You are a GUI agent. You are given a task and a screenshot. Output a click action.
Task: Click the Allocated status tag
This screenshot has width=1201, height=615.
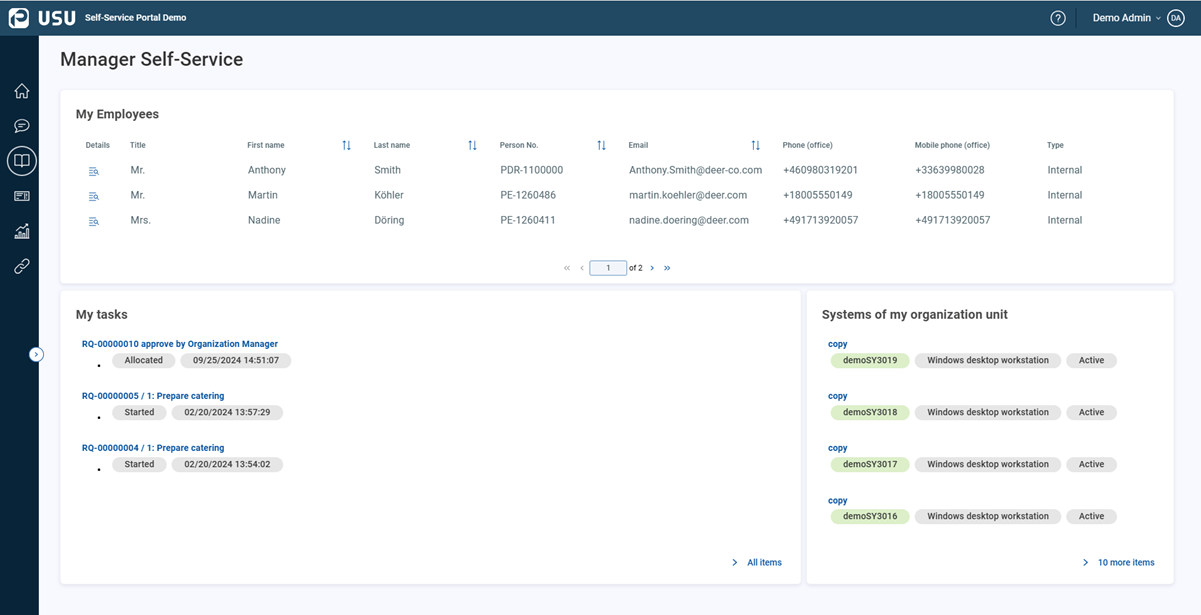pyautogui.click(x=144, y=360)
